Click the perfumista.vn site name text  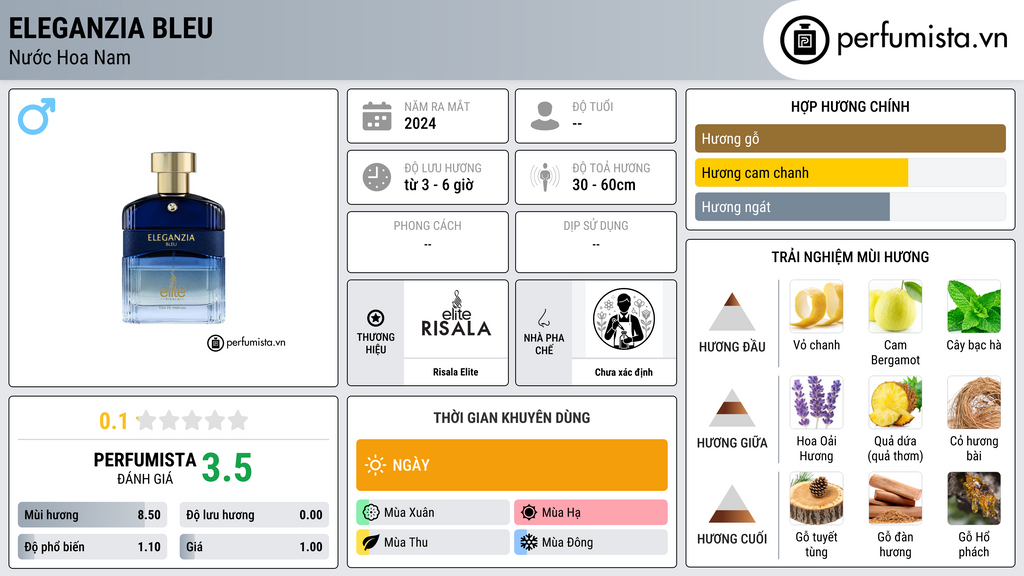pyautogui.click(x=923, y=39)
